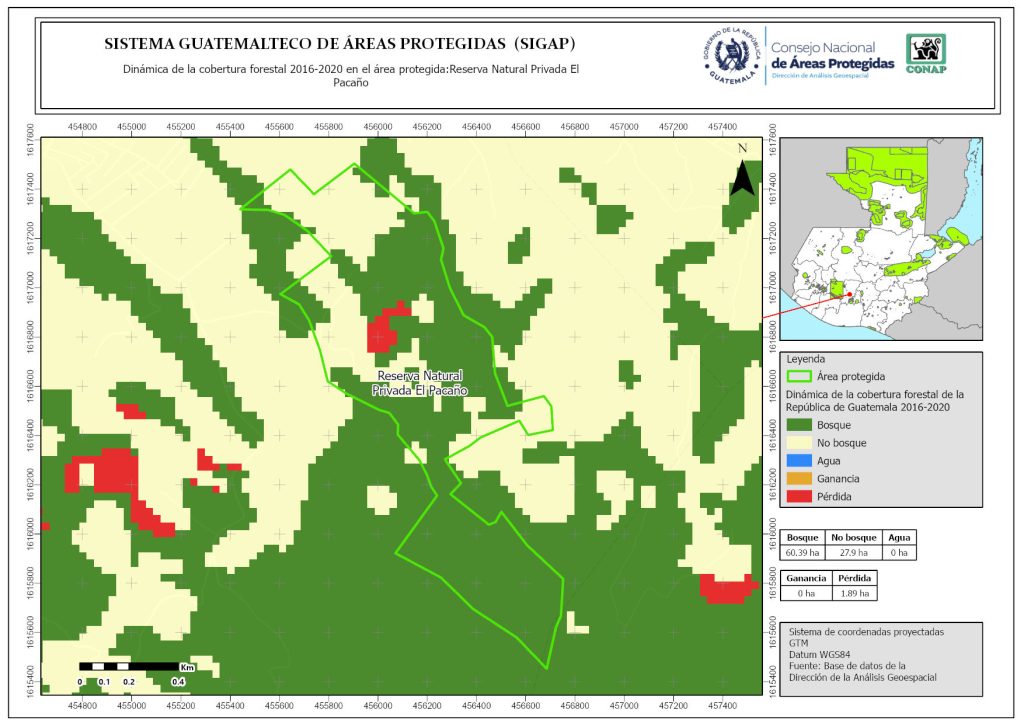Select the Pérdida red legend swatch
1024x724 pixels.
click(x=799, y=496)
